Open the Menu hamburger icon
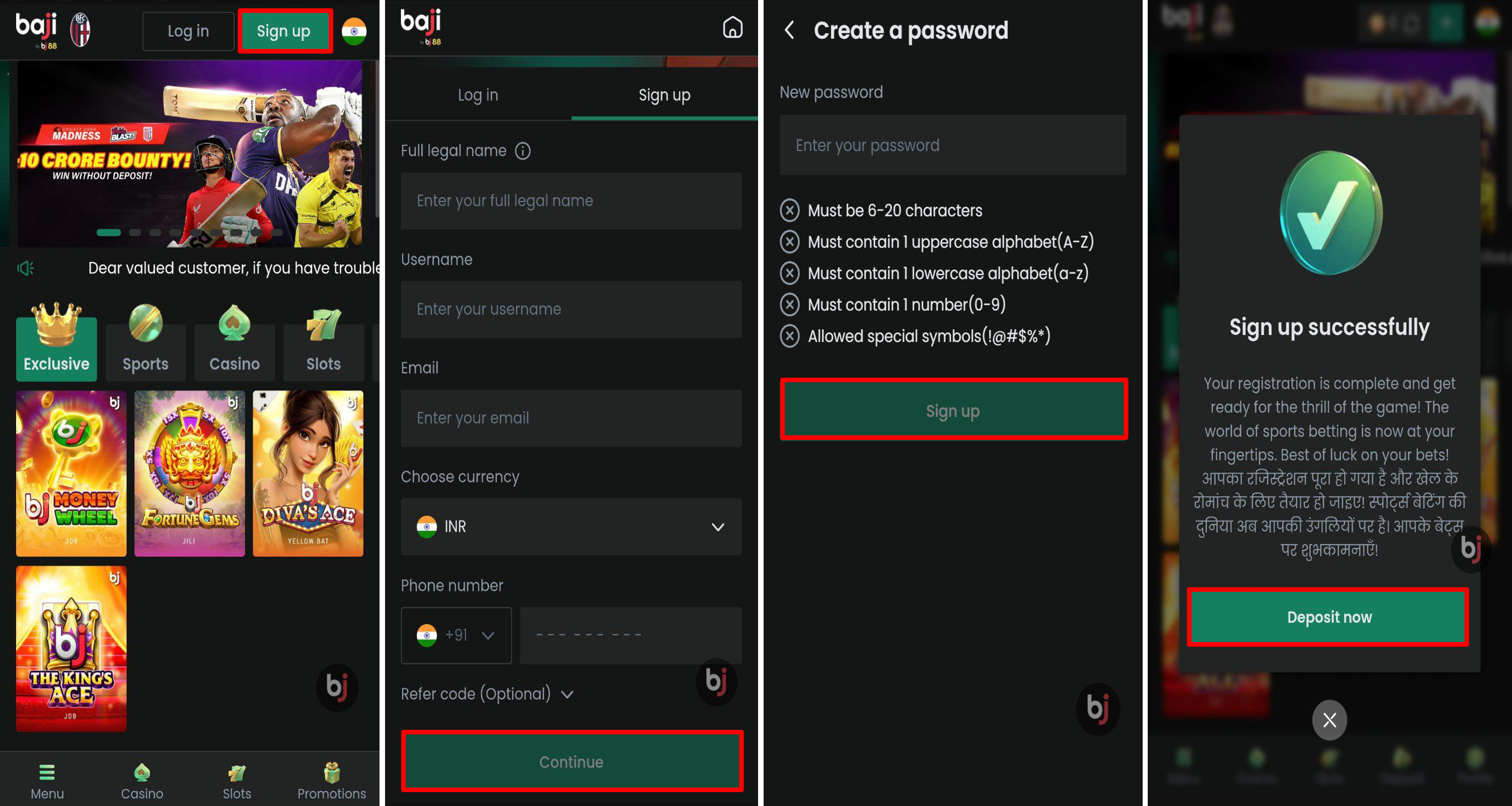The image size is (1512, 806). click(x=47, y=772)
